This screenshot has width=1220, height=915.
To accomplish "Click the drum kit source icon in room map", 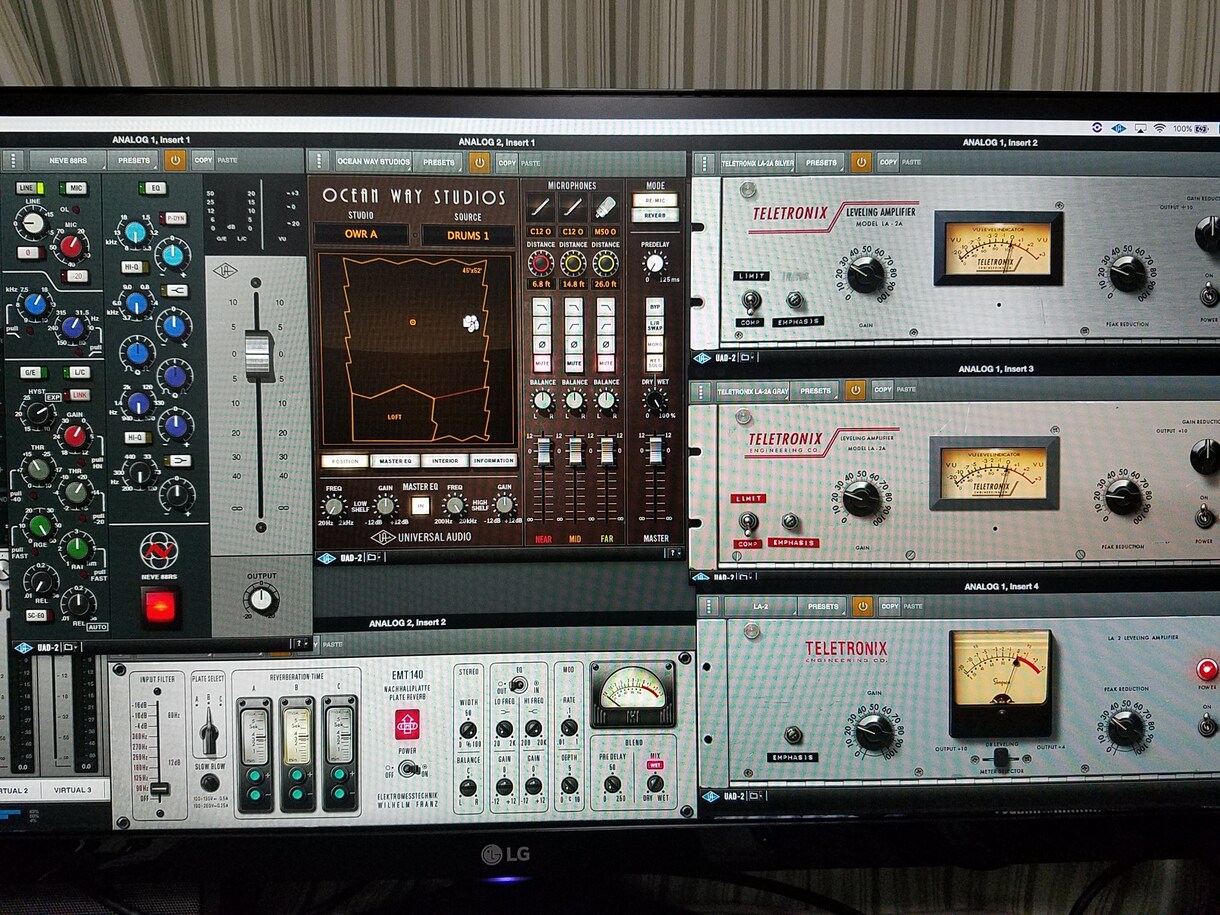I will coord(470,322).
